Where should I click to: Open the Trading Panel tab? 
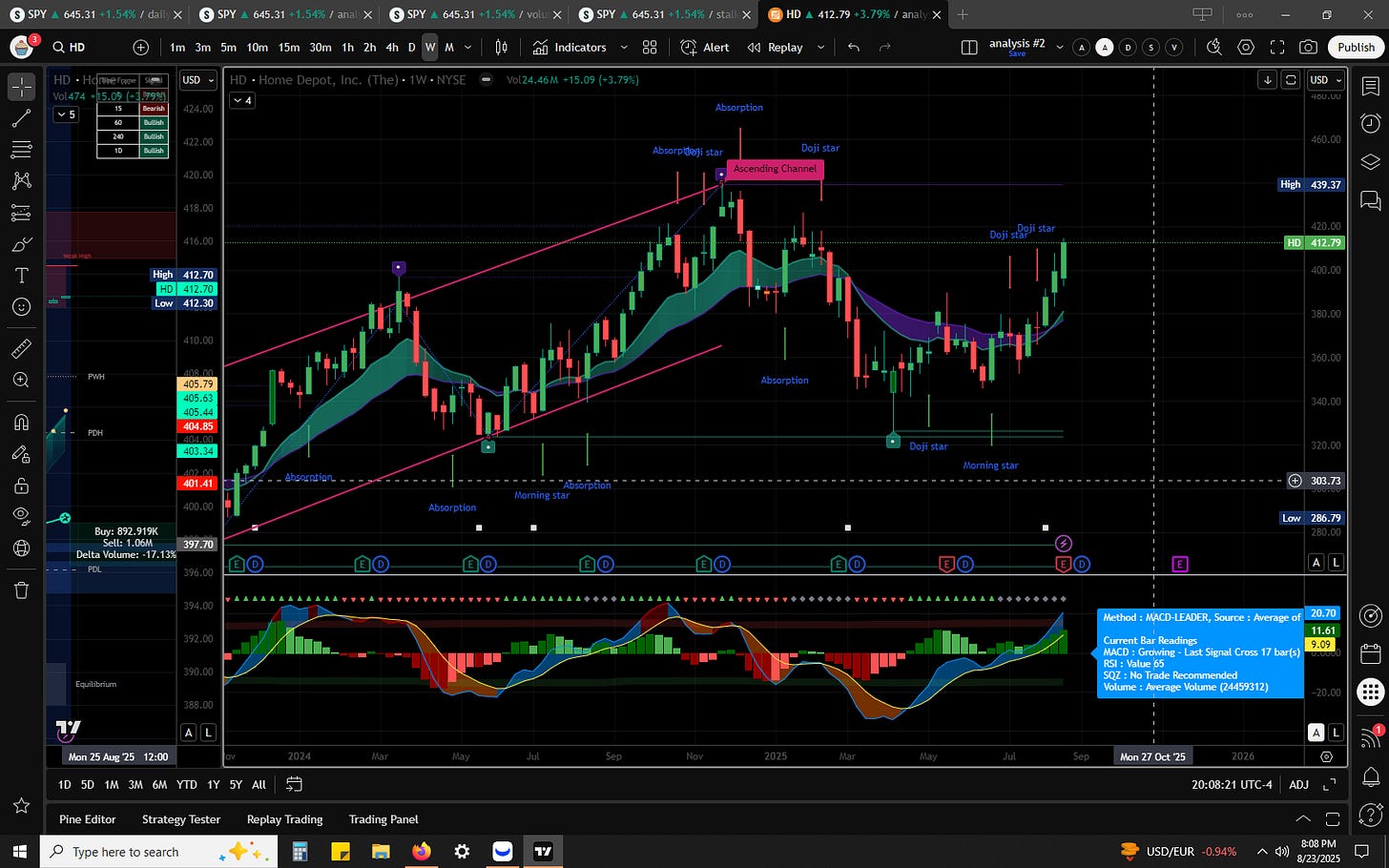384,819
